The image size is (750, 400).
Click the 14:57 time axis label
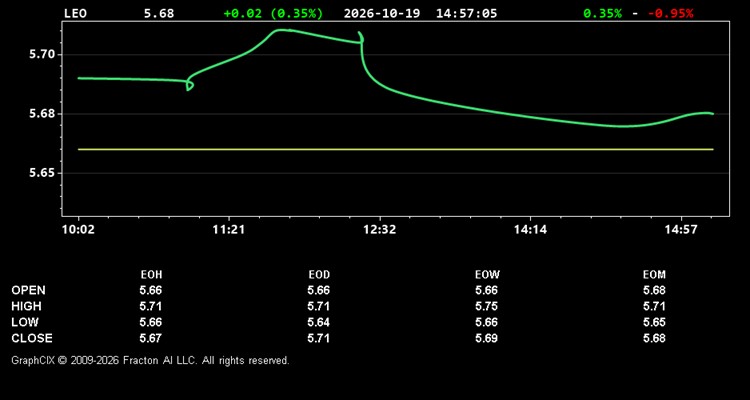click(x=681, y=230)
